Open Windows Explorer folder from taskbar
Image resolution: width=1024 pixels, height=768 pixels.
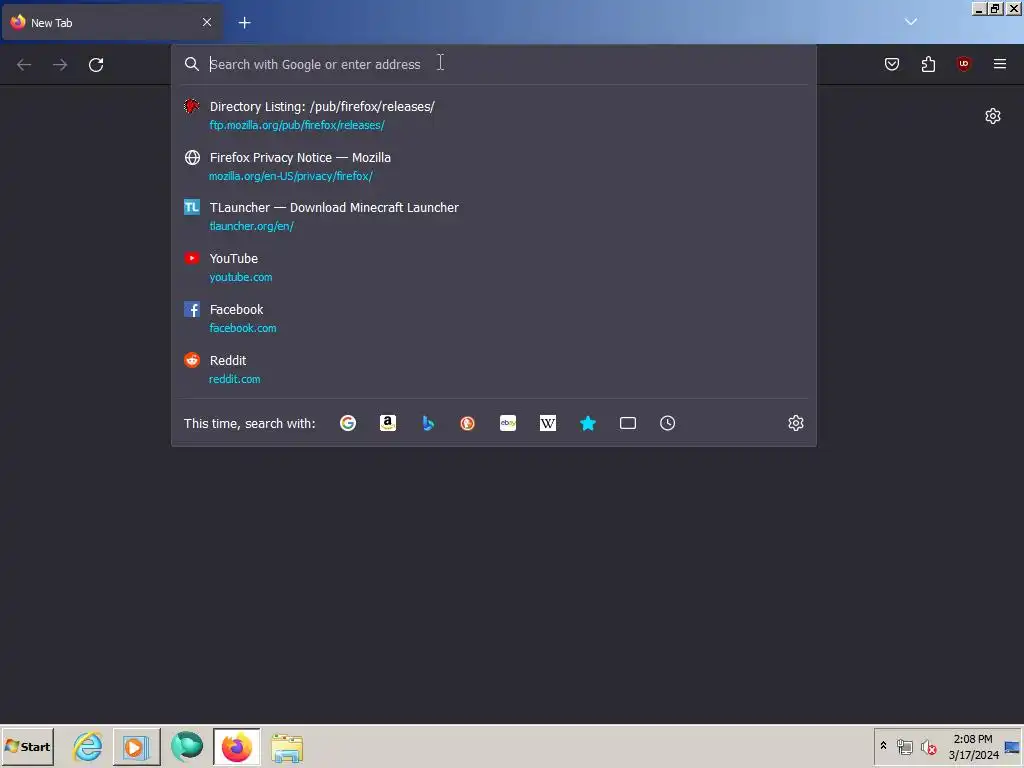[287, 748]
